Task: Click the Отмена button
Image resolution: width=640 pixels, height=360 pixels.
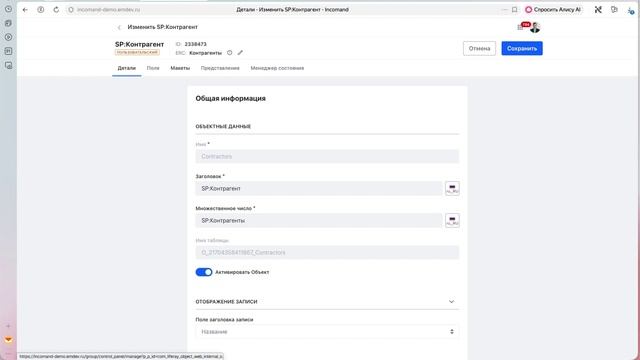Action: (479, 48)
